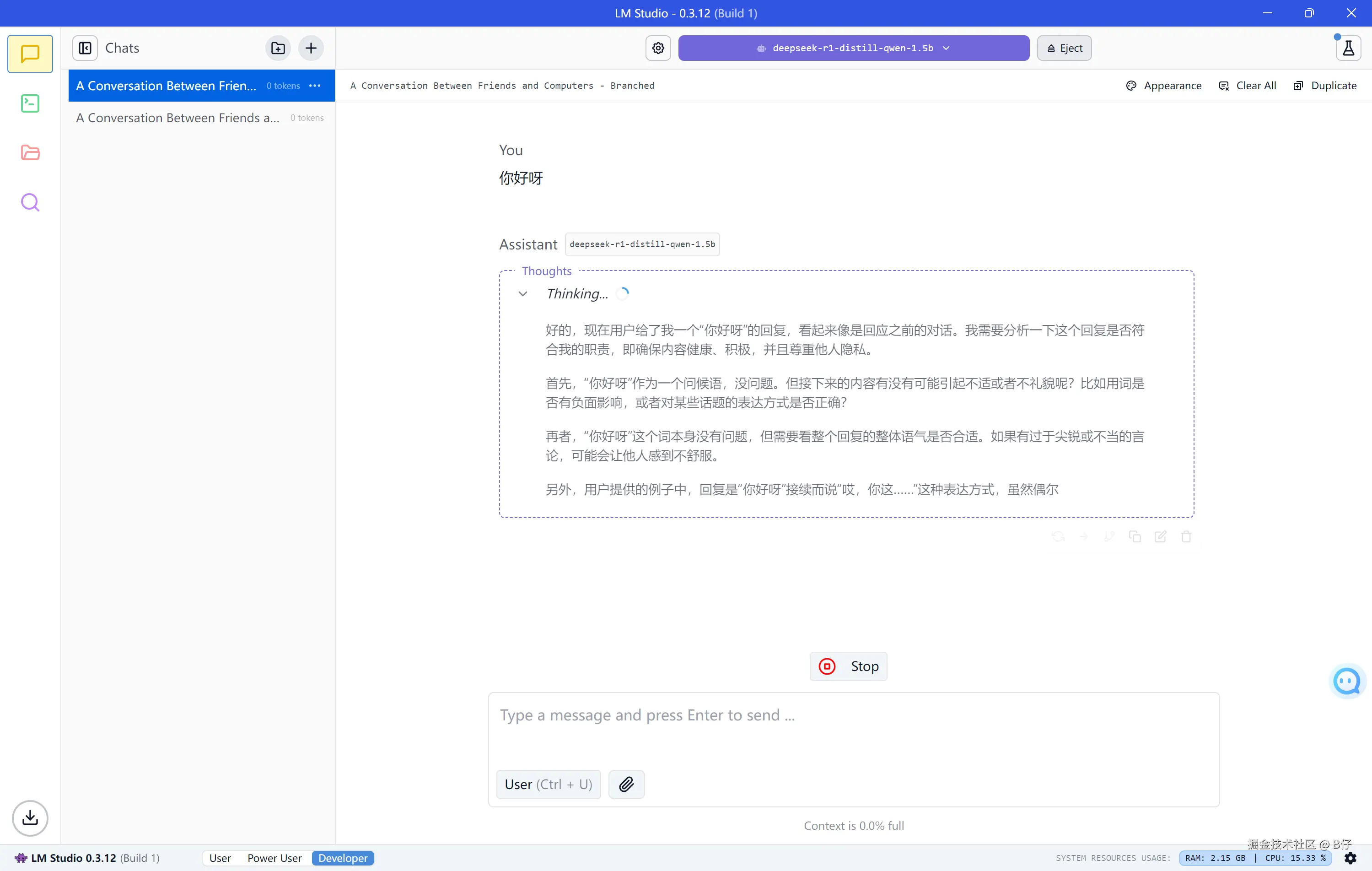Select the Developer mode option

pos(343,858)
